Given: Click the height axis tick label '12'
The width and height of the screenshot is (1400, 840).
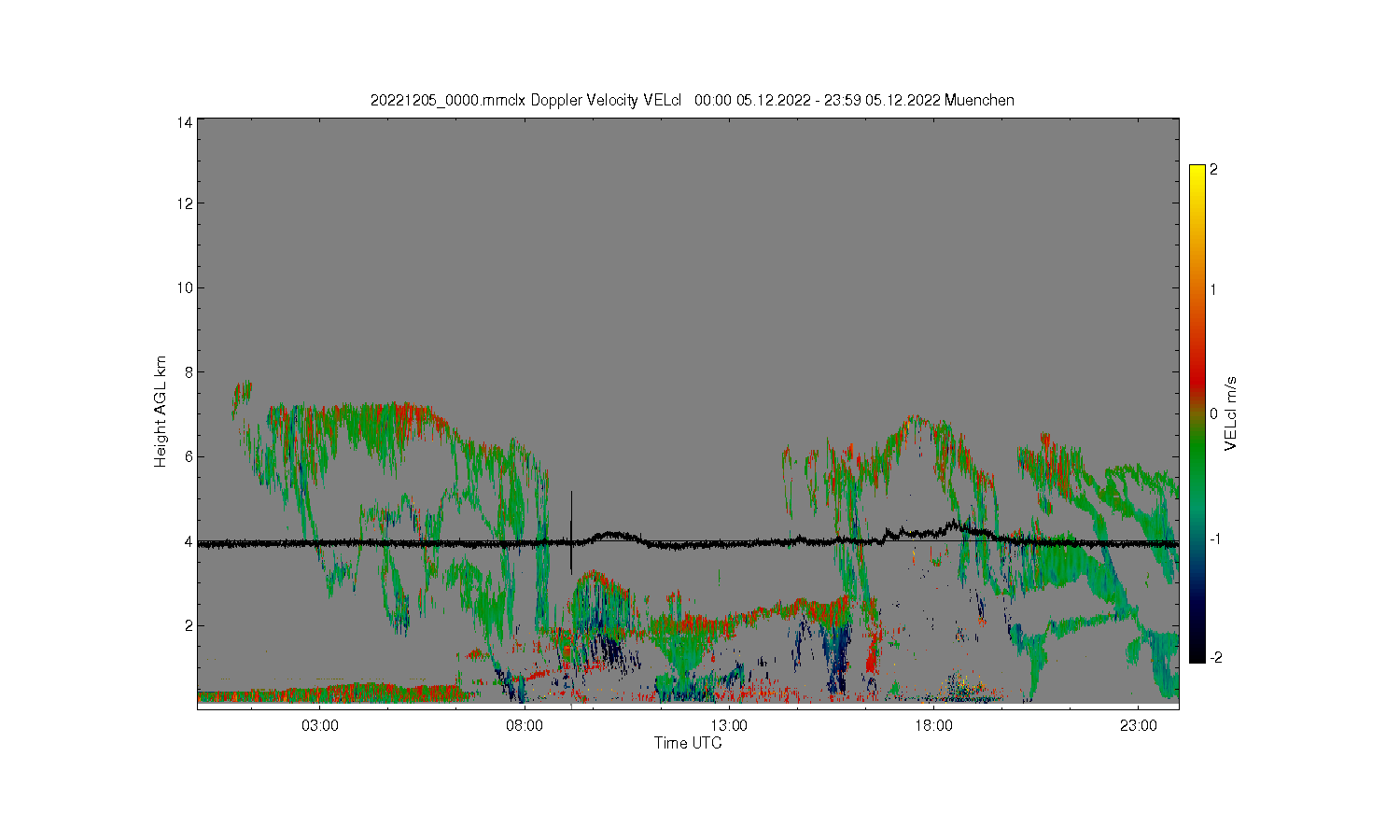Looking at the screenshot, I should [x=185, y=203].
